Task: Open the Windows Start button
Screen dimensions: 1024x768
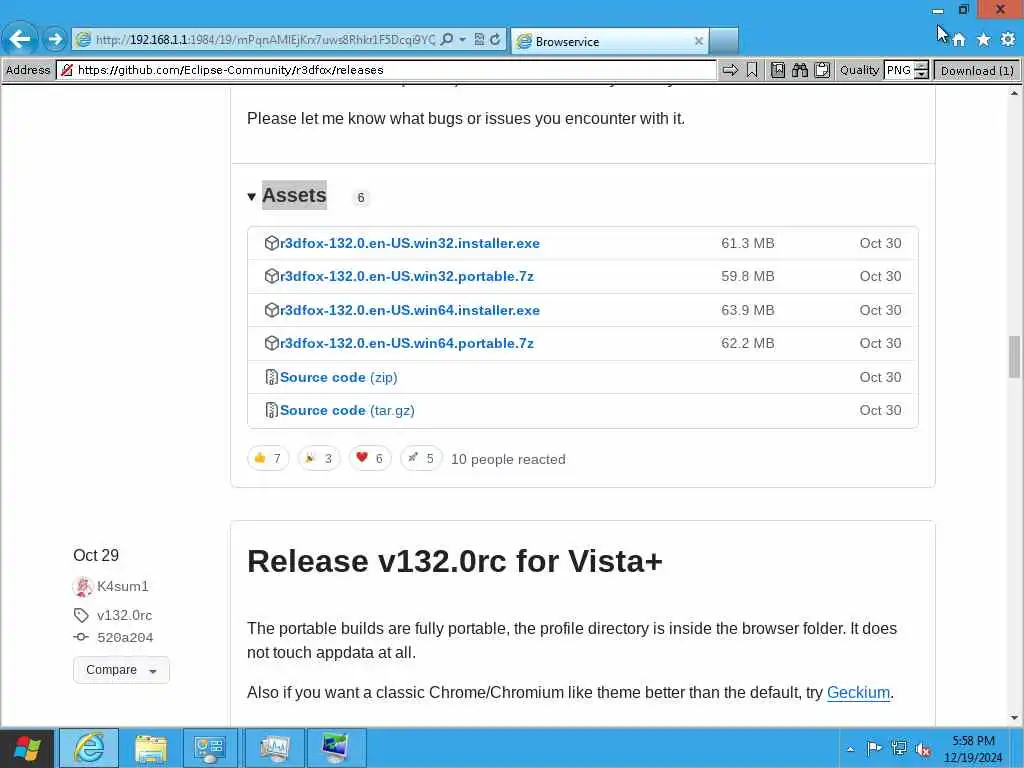Action: tap(27, 748)
